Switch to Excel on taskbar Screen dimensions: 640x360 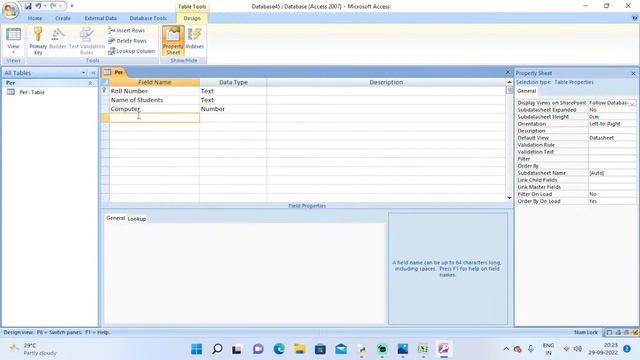pyautogui.click(x=423, y=349)
